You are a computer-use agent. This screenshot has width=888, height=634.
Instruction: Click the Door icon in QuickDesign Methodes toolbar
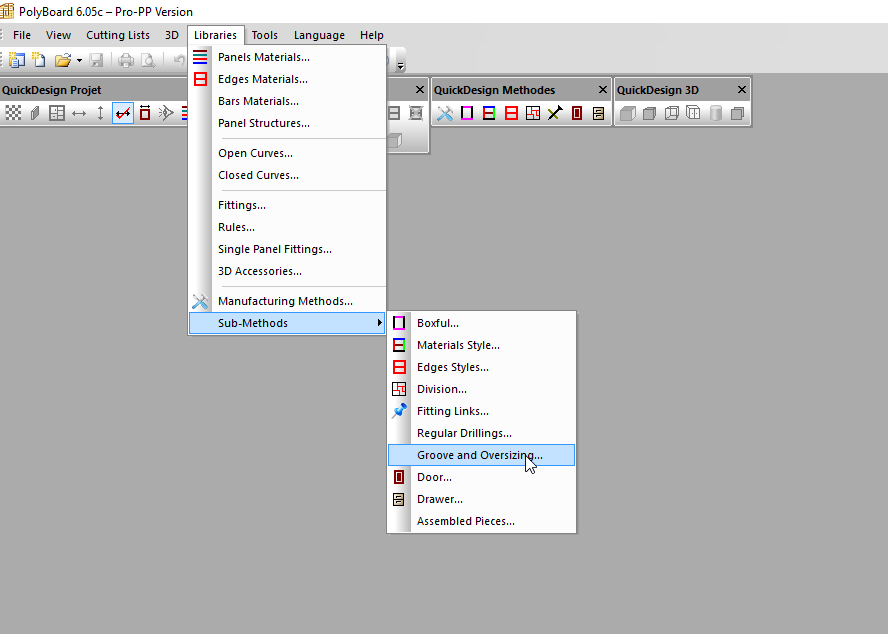pos(577,113)
